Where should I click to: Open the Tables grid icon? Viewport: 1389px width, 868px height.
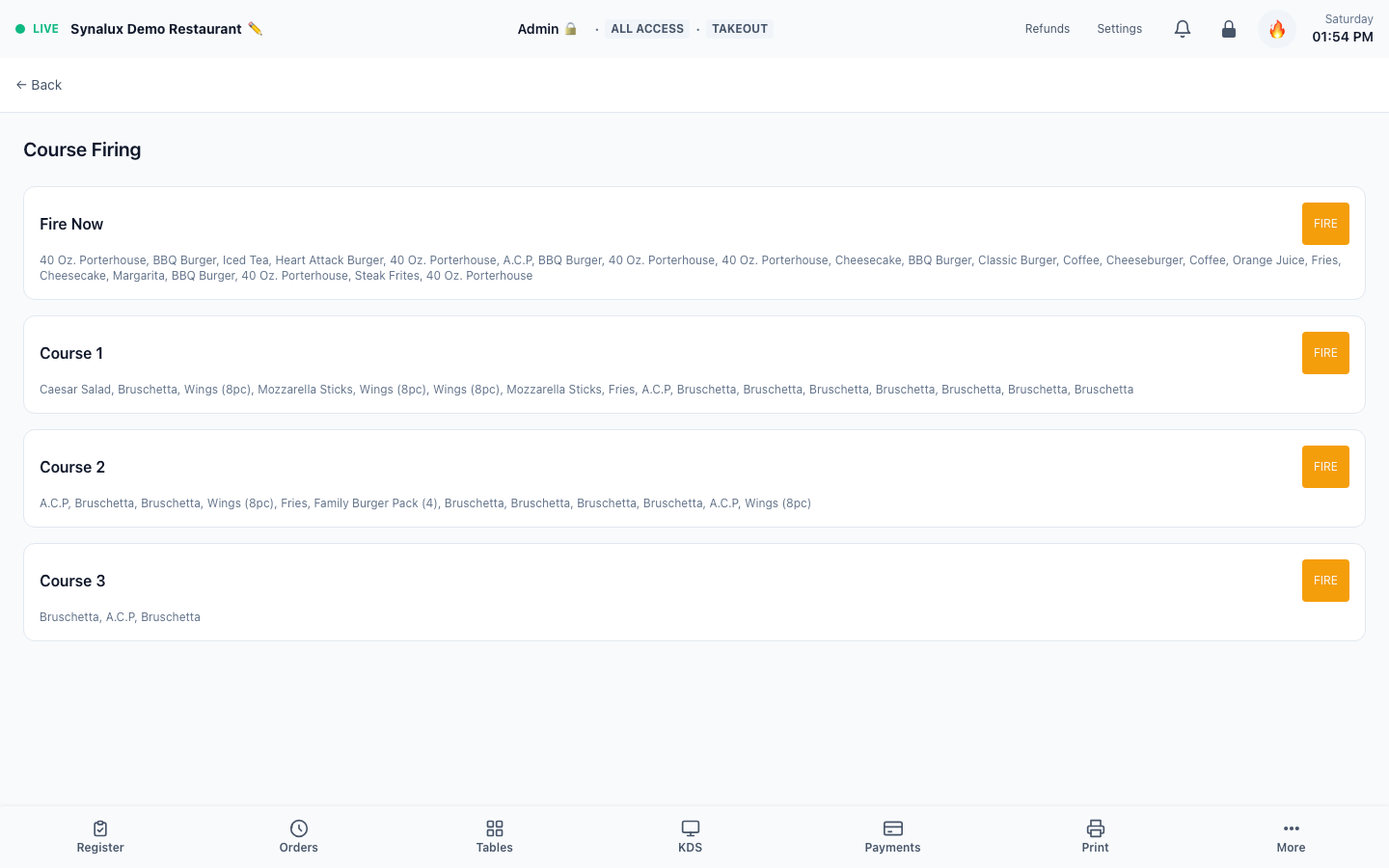click(x=495, y=828)
